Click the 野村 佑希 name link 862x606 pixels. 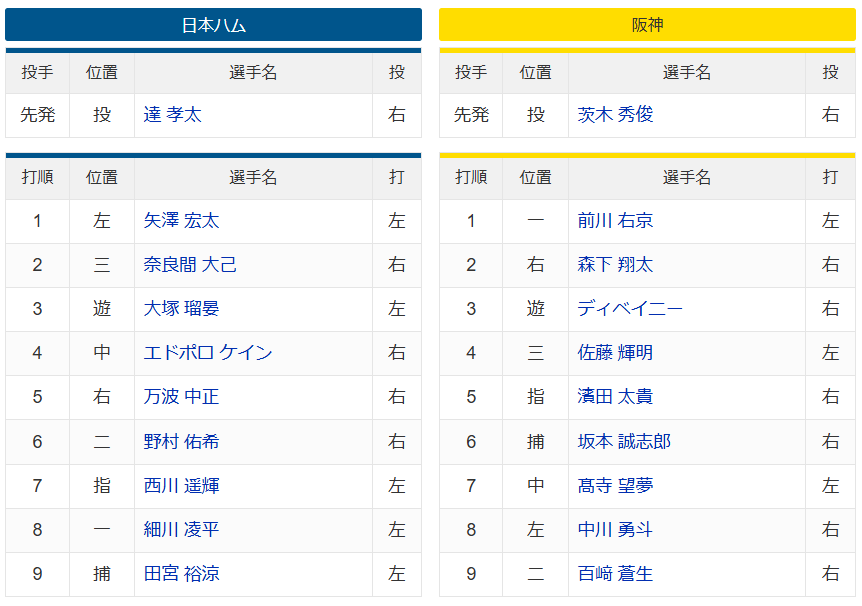tap(182, 441)
